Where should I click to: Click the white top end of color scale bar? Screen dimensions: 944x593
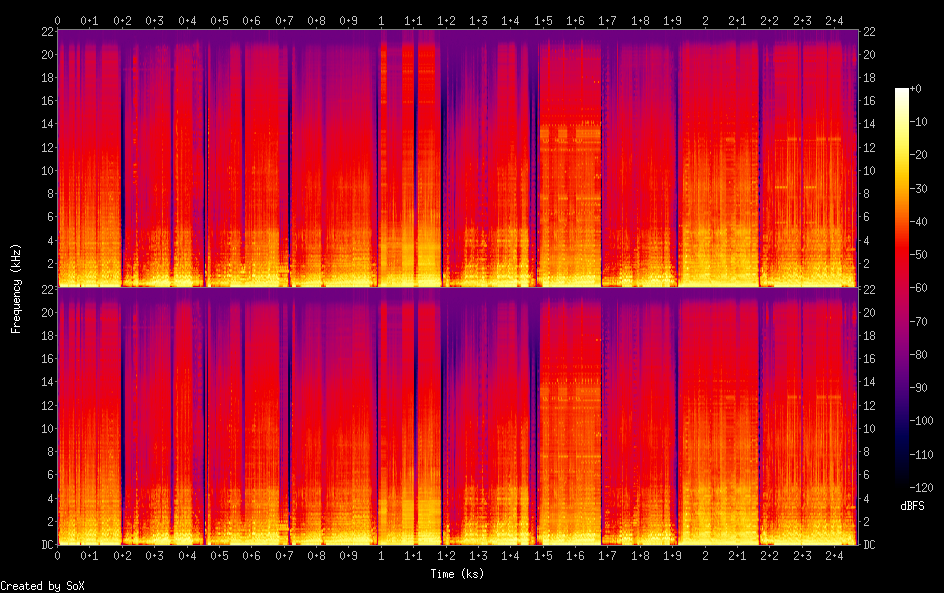coord(902,91)
